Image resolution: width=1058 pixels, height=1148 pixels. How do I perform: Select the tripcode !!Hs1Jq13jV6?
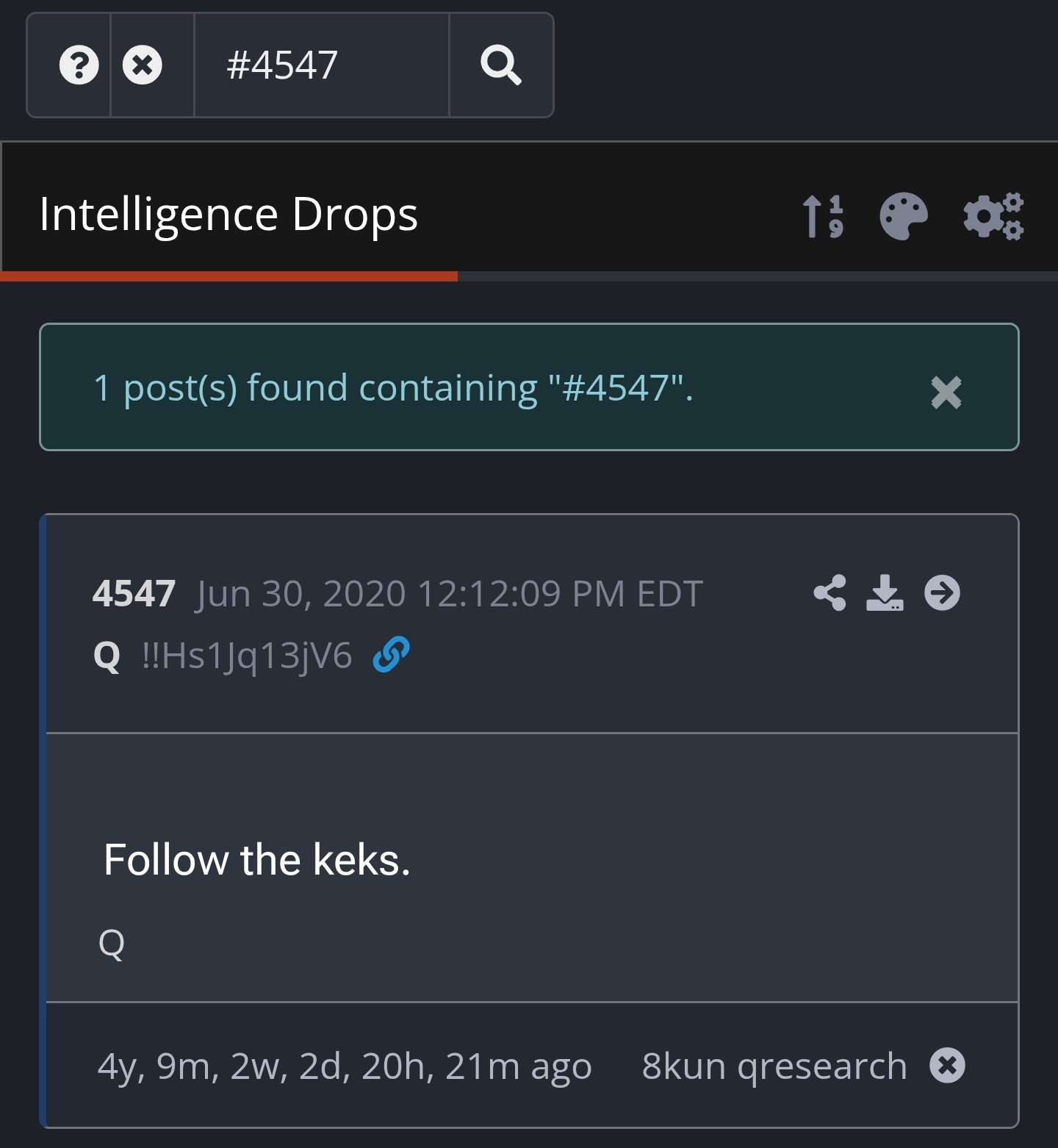247,655
